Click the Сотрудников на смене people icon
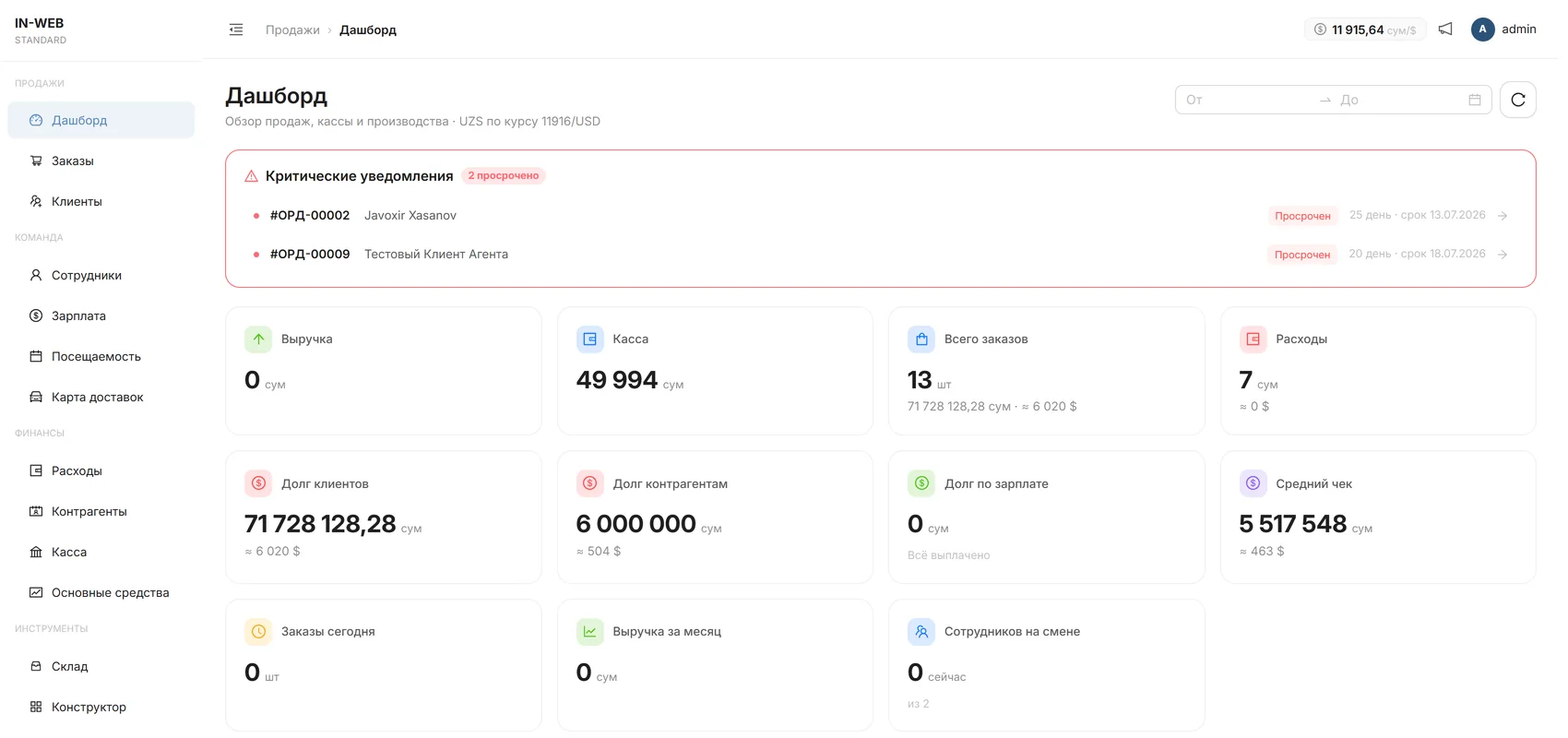Viewport: 1568px width, 738px height. click(x=921, y=631)
